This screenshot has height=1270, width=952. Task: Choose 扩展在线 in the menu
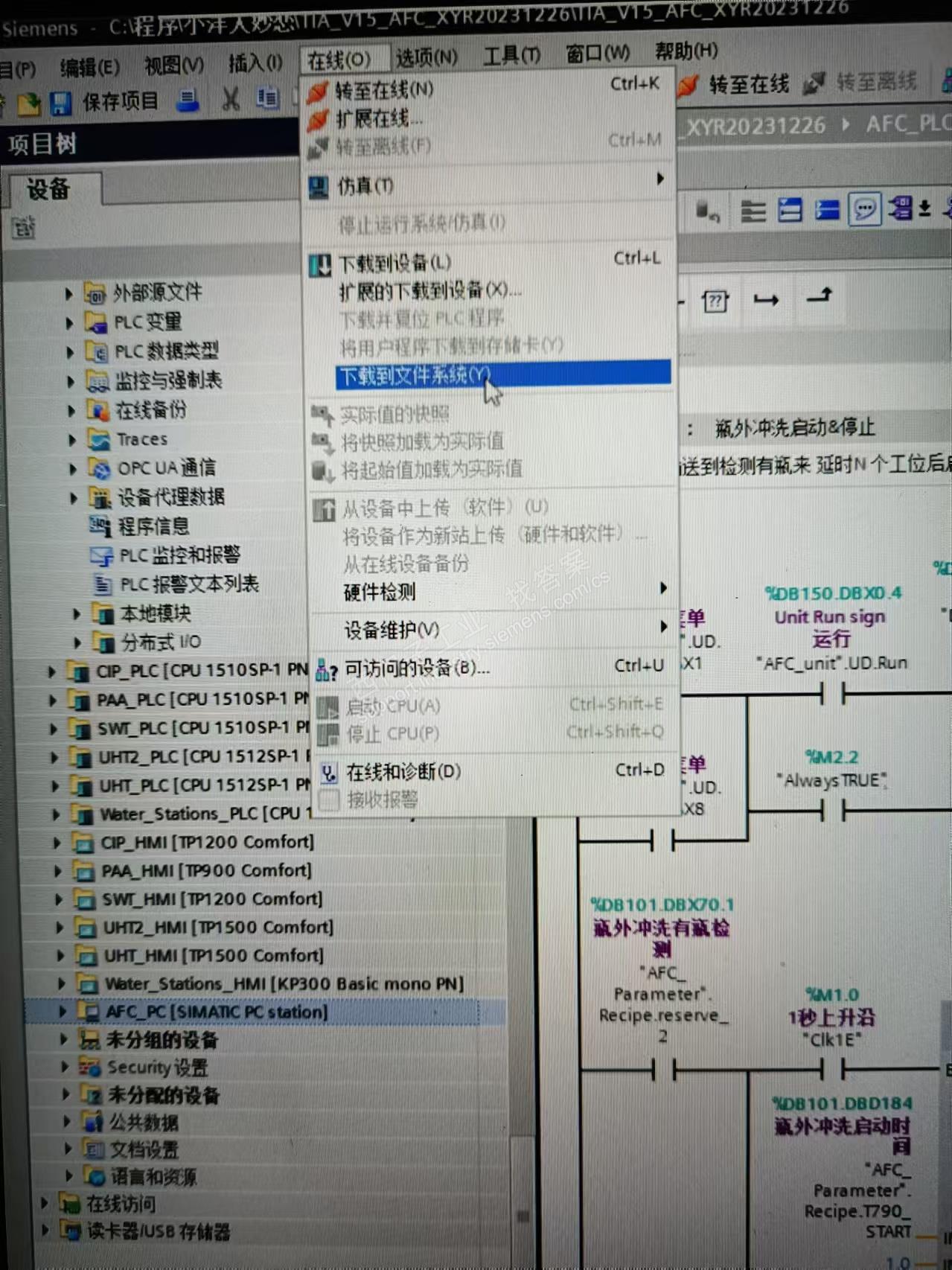(x=378, y=118)
